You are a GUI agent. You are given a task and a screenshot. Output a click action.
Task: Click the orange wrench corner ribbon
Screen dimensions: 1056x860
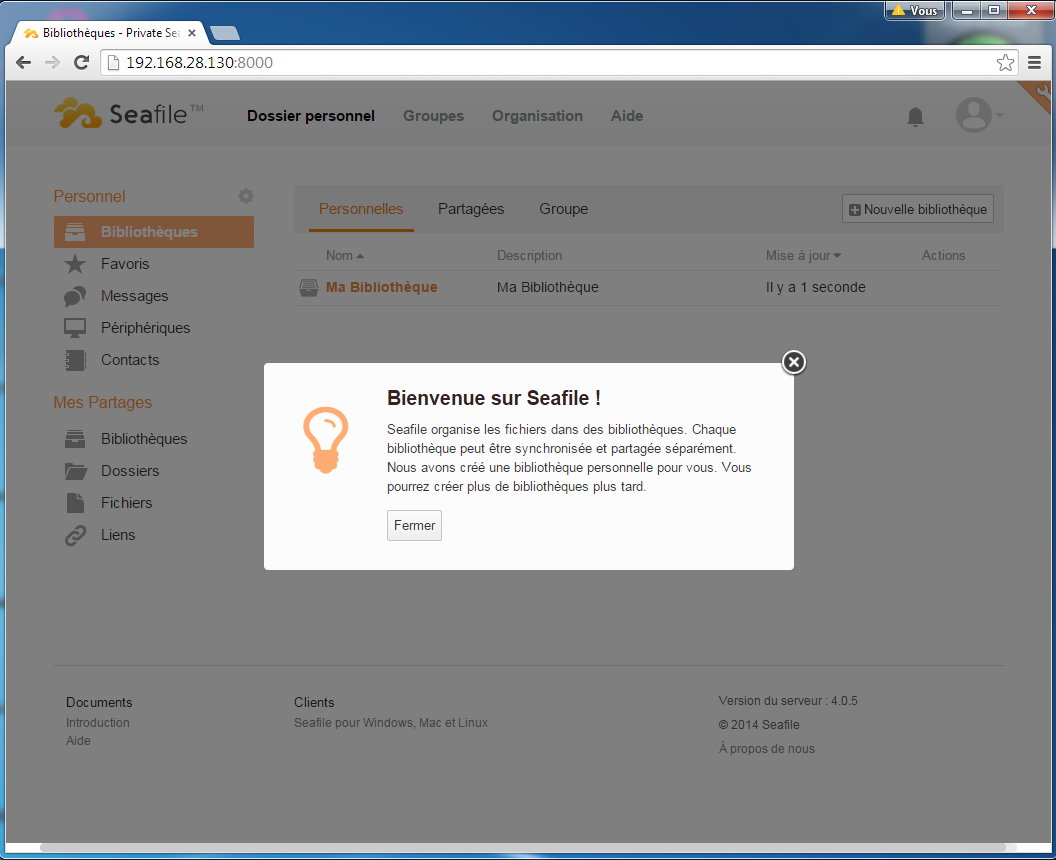pyautogui.click(x=1040, y=94)
